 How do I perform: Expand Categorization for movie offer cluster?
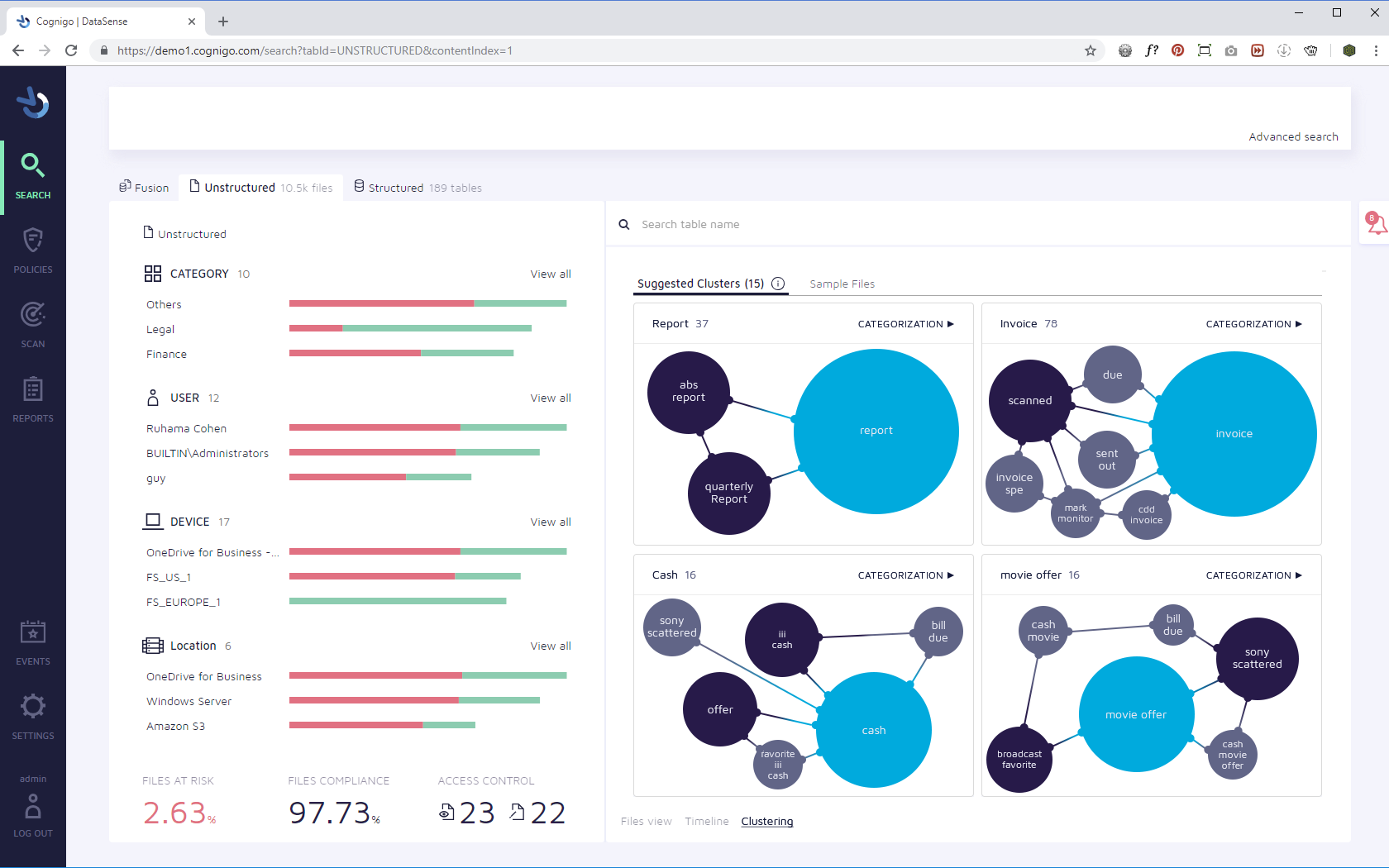1254,575
